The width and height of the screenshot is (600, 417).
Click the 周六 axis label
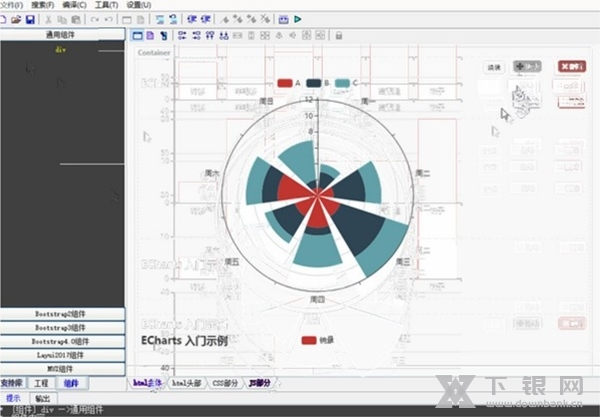tap(212, 174)
